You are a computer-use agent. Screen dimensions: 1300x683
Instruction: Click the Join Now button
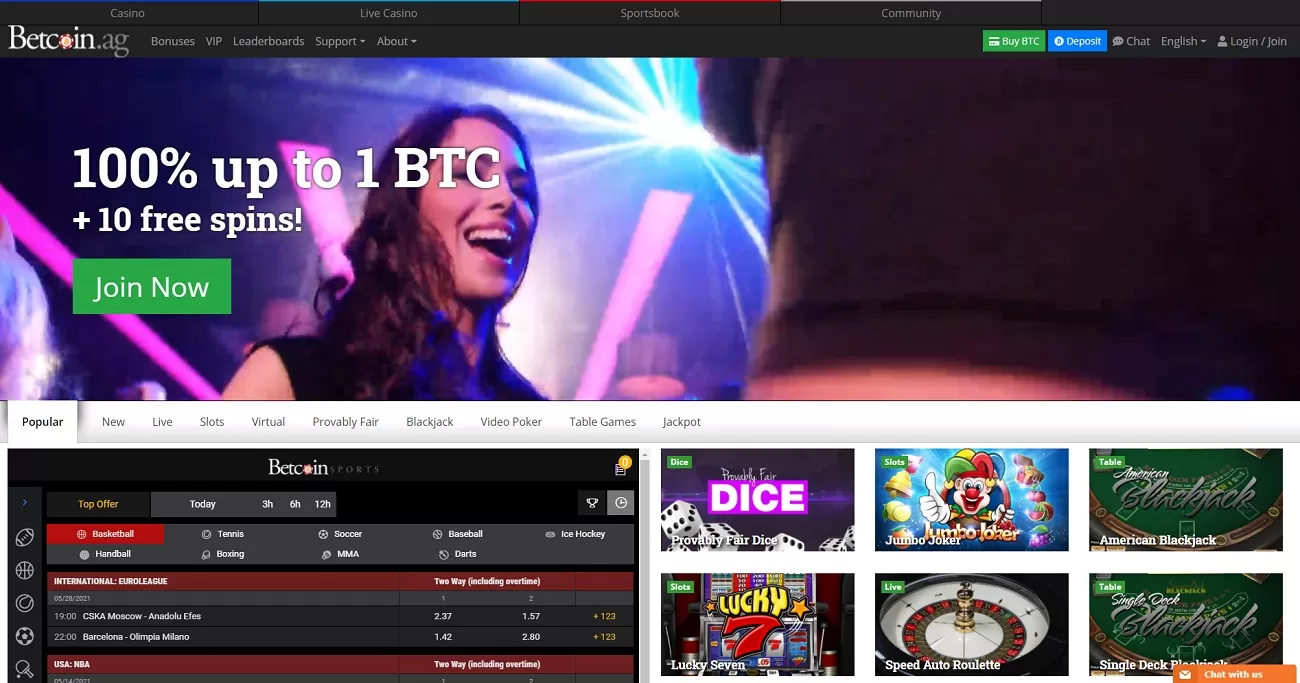click(152, 287)
